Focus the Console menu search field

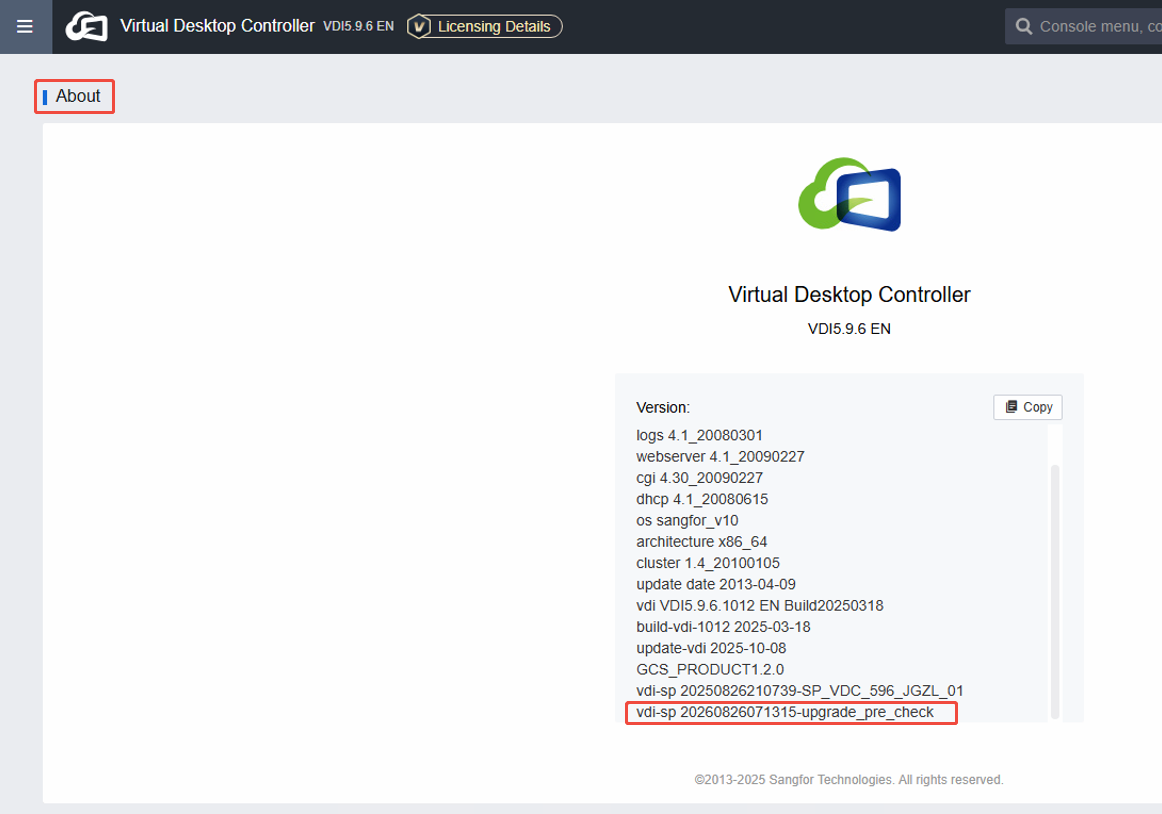(x=1083, y=27)
